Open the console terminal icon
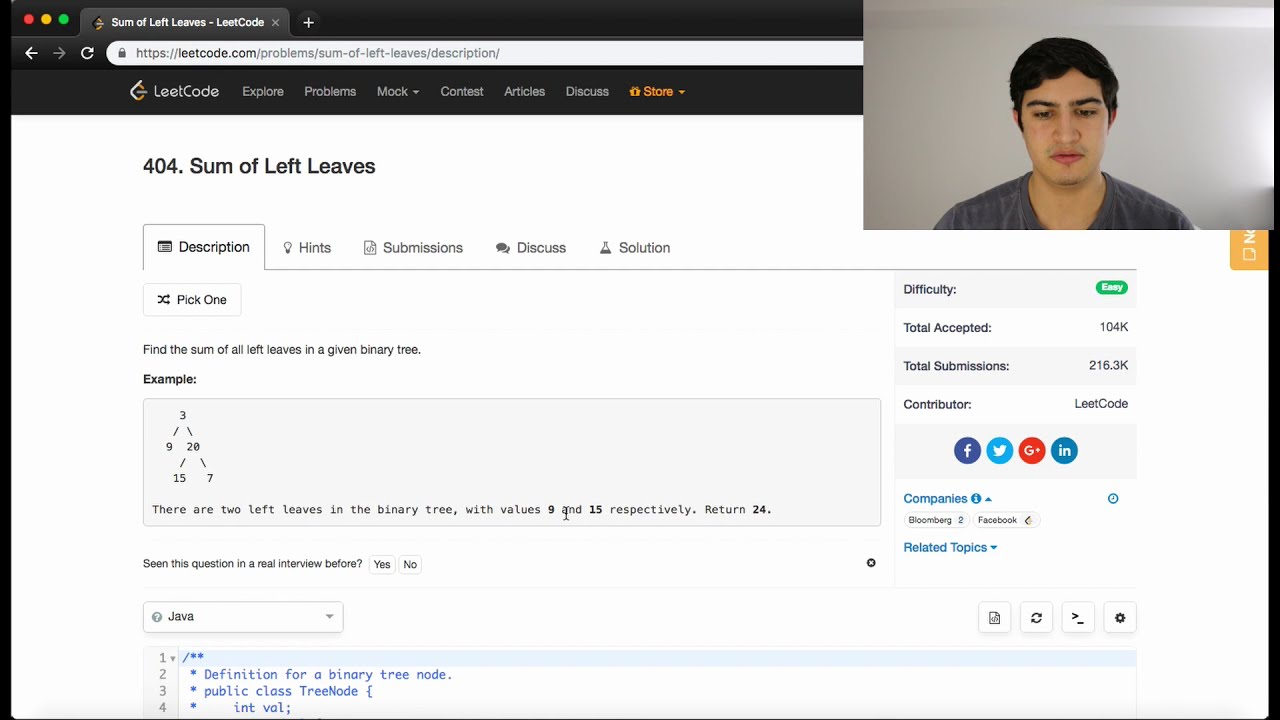This screenshot has width=1280, height=720. click(x=1078, y=618)
